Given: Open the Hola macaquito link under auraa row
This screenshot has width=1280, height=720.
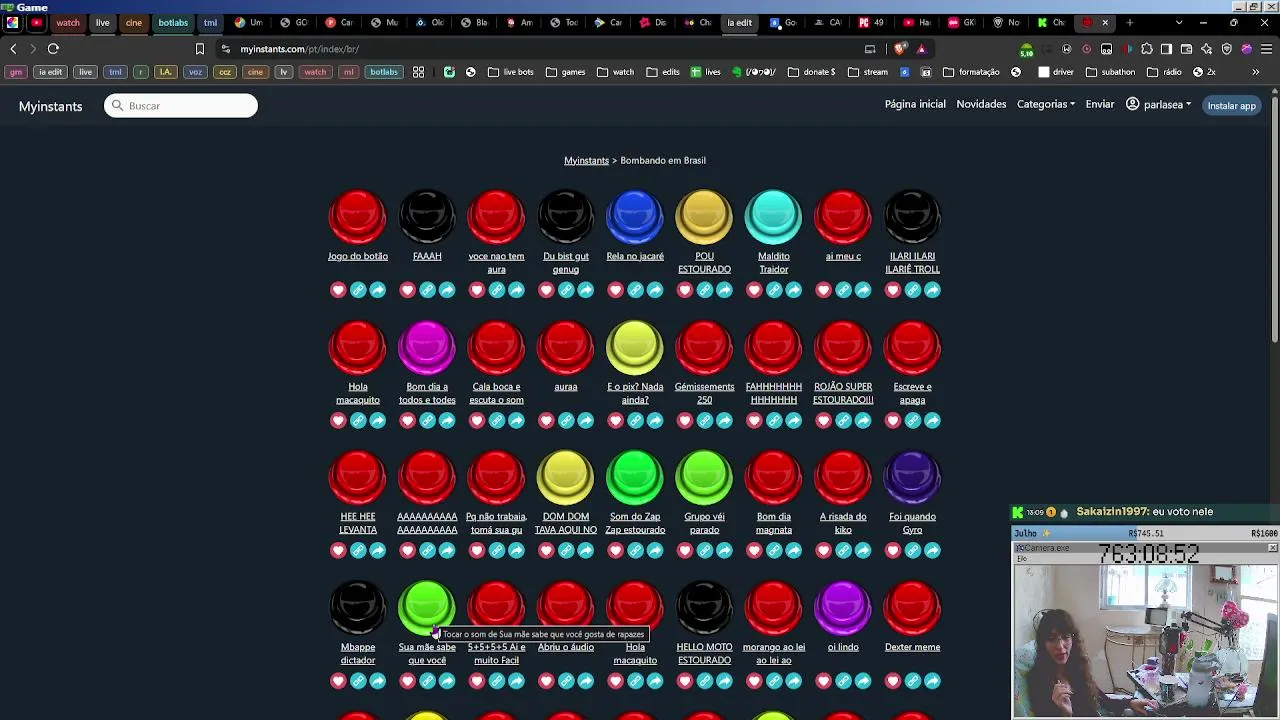Looking at the screenshot, I should 358,393.
